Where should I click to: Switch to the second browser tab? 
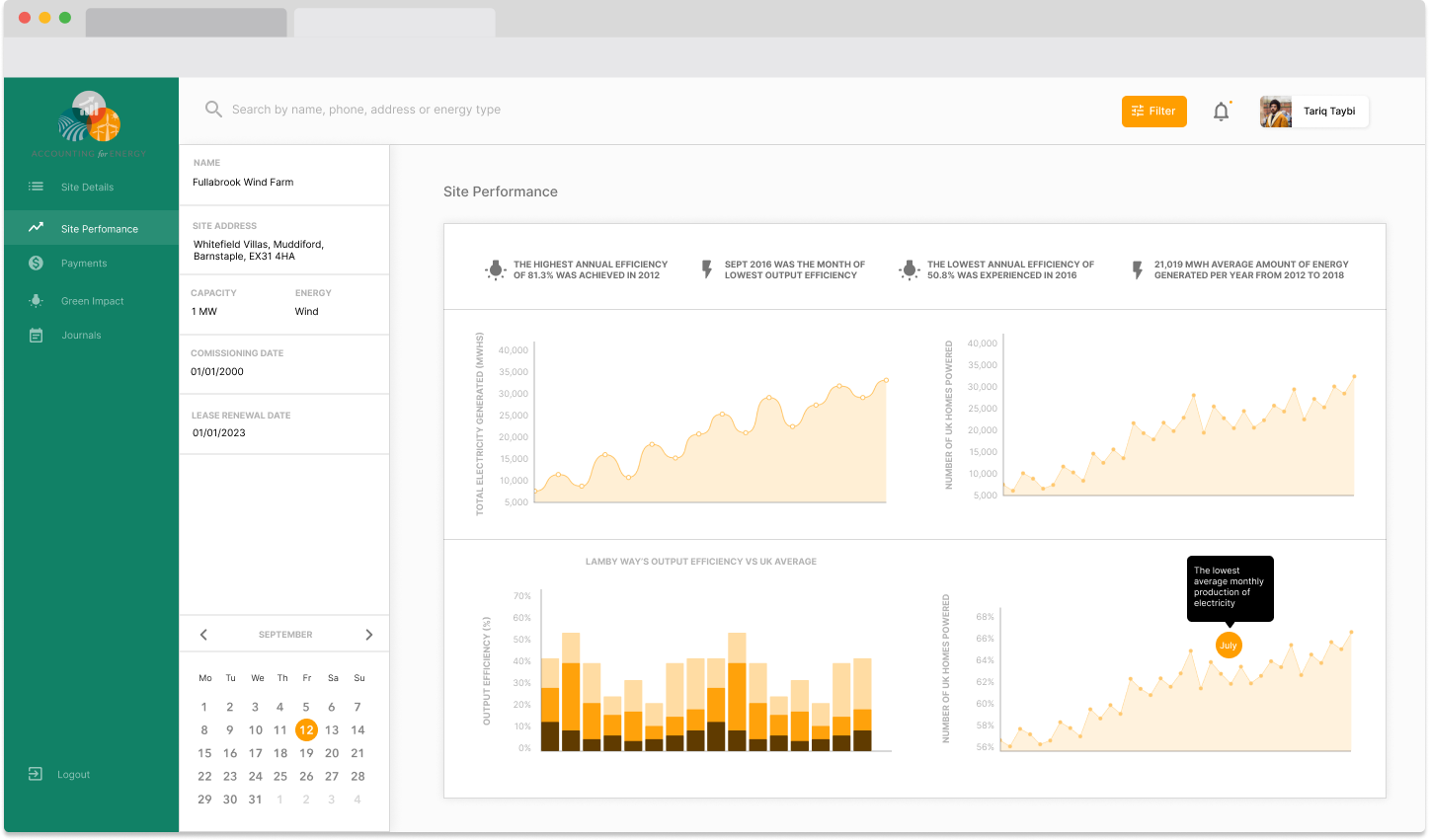(x=394, y=23)
